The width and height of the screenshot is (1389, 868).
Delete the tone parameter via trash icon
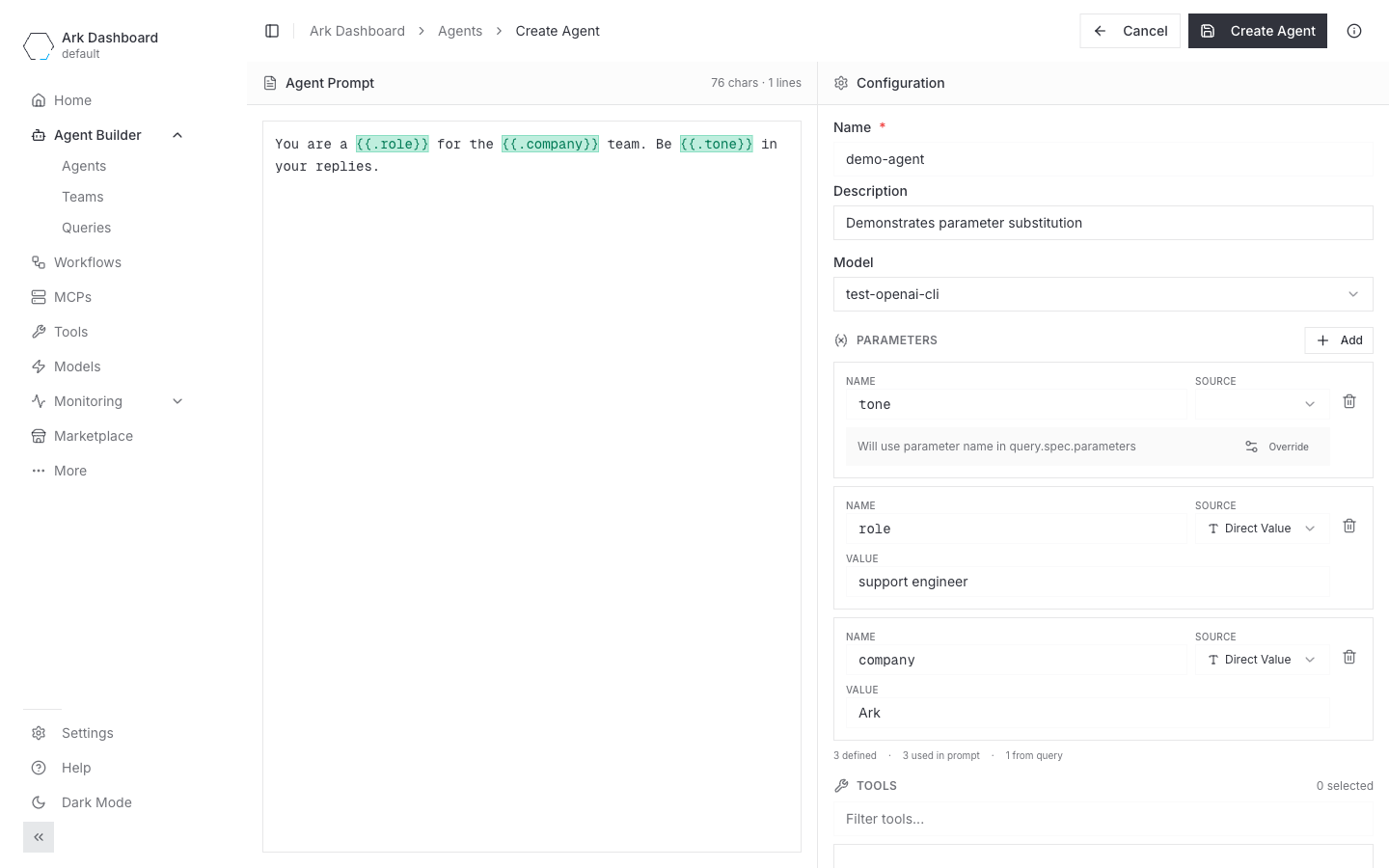pos(1349,401)
